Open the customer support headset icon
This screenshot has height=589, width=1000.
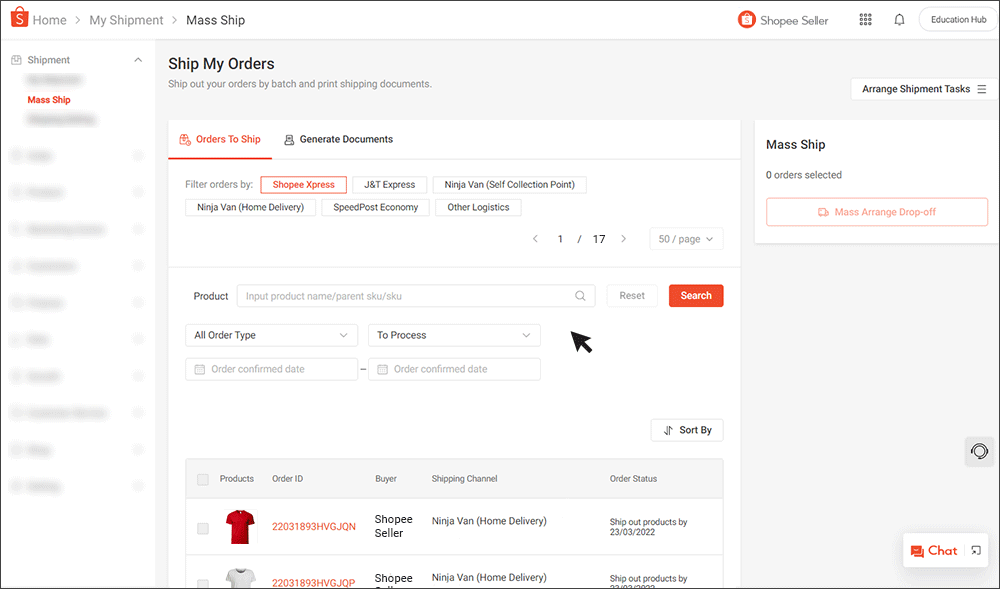980,451
